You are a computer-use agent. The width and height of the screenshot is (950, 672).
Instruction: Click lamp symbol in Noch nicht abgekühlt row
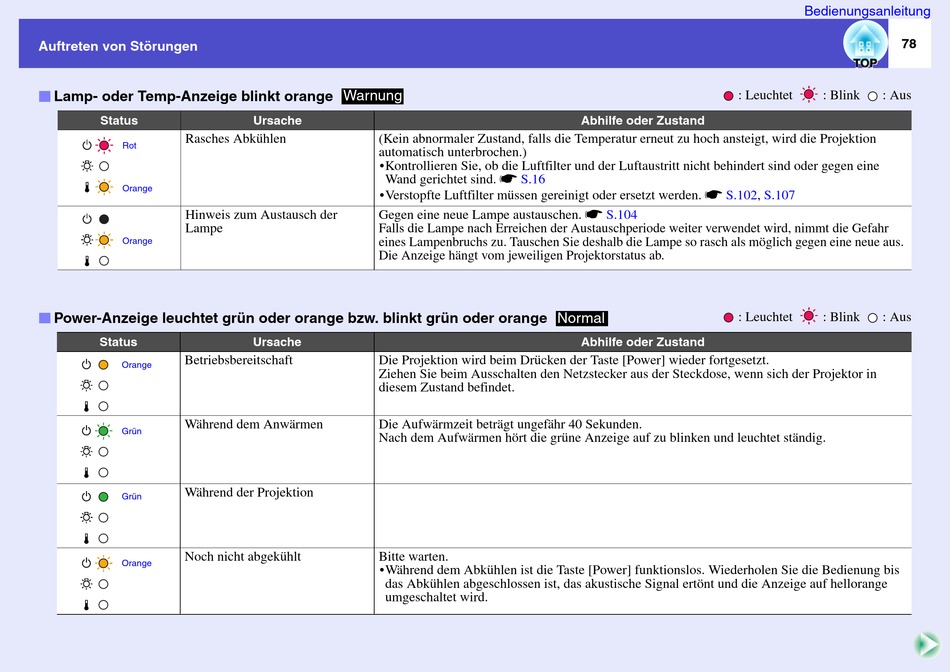coord(87,584)
